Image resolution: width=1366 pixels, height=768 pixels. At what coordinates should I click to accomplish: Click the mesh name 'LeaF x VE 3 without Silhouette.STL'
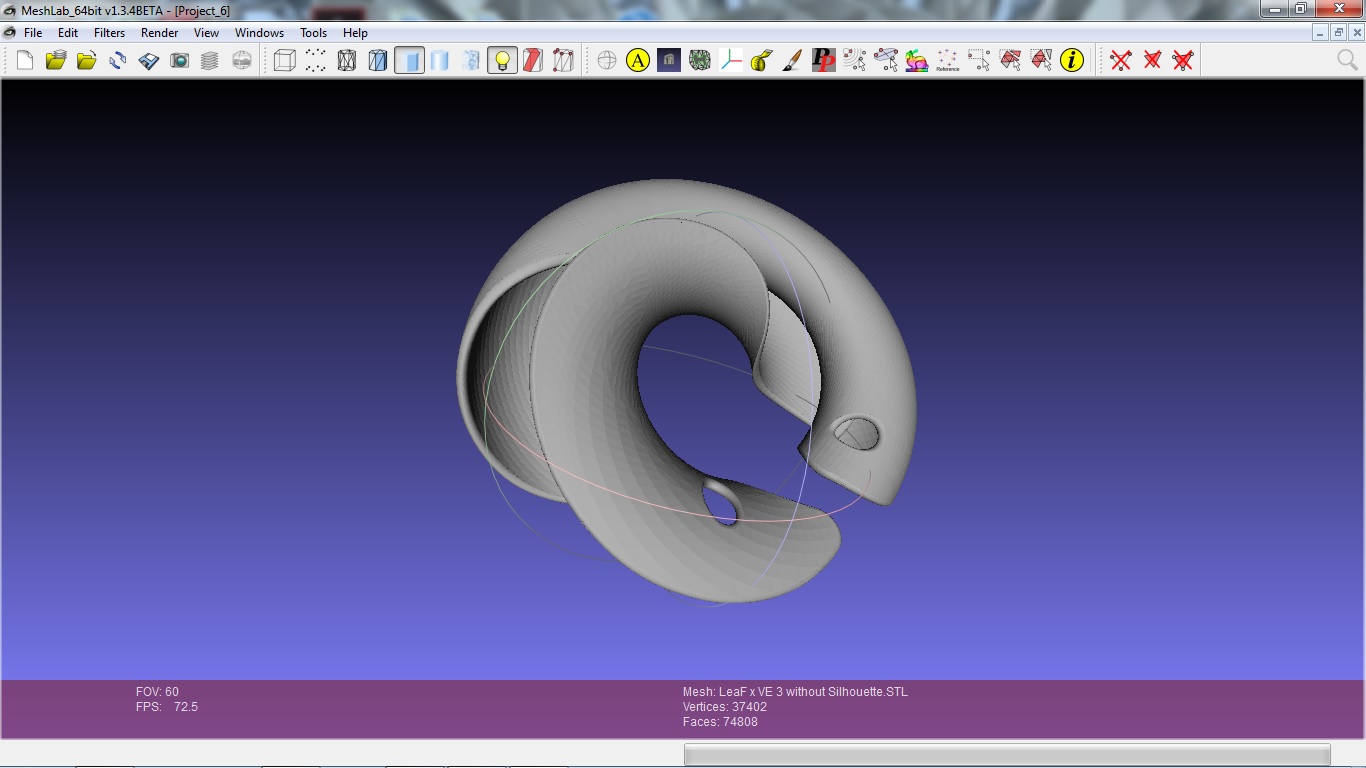(795, 692)
